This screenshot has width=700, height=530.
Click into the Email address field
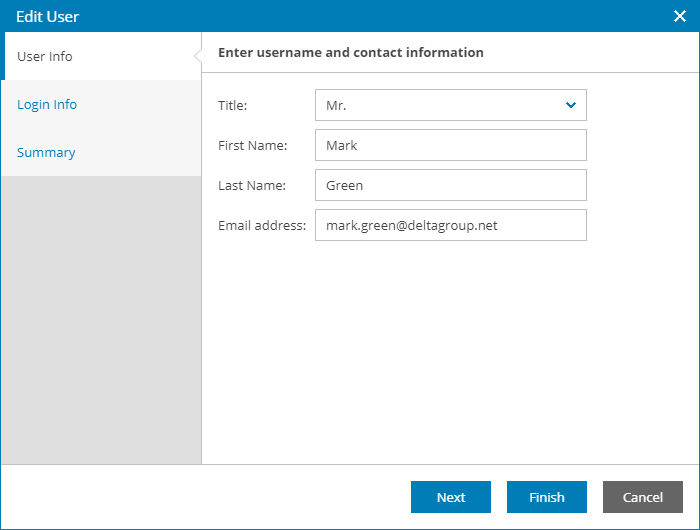(x=450, y=225)
